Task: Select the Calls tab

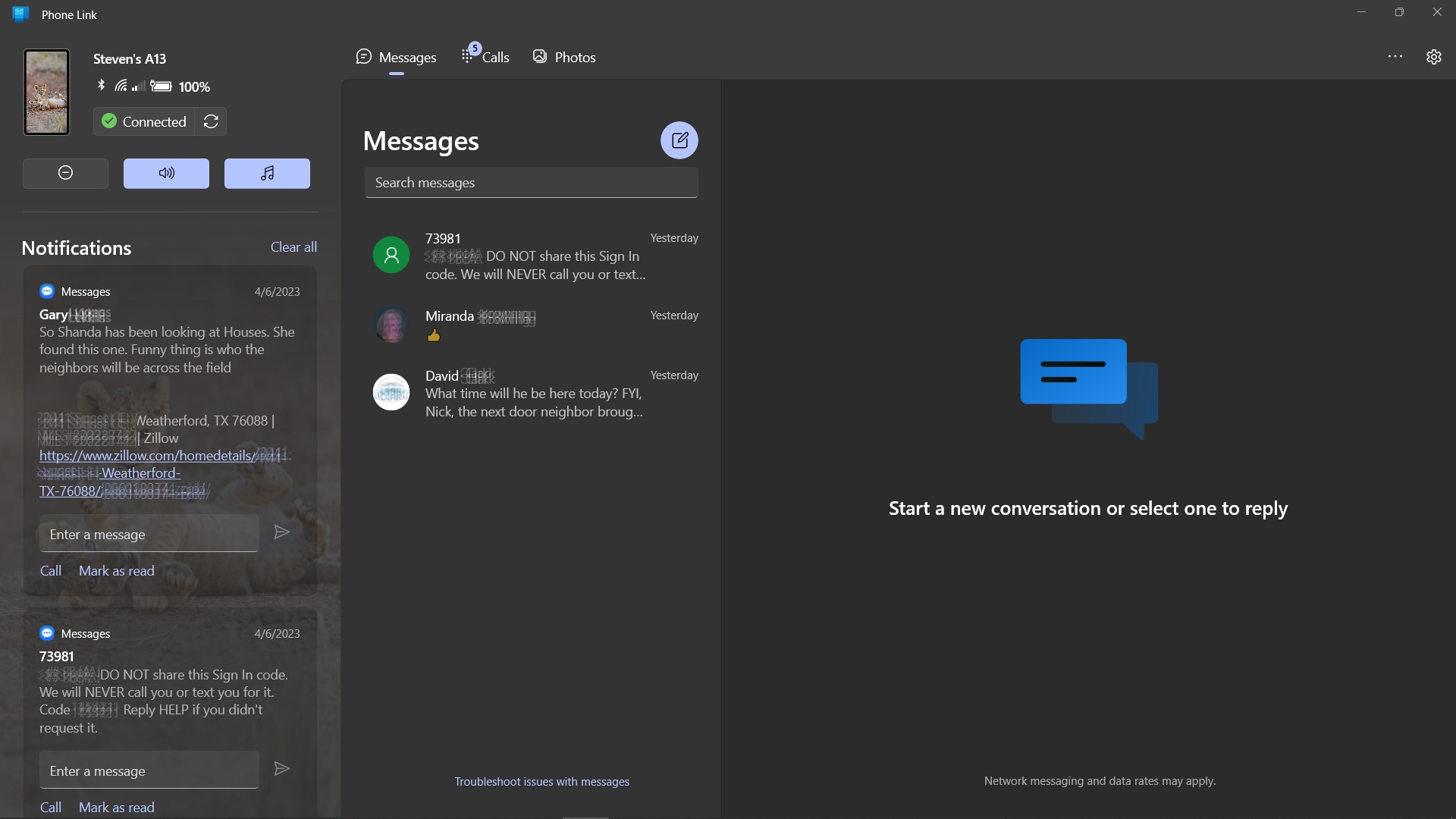Action: click(485, 56)
